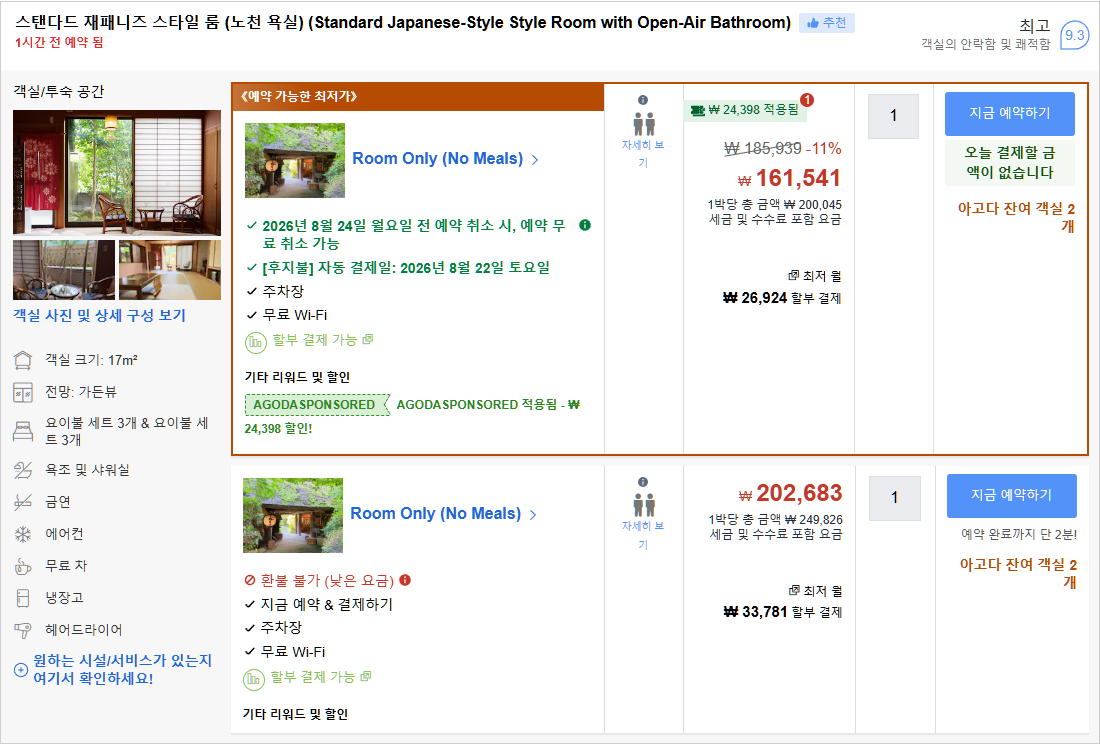
Task: Click the AGODASPONSORED coupon tag
Action: pos(317,405)
